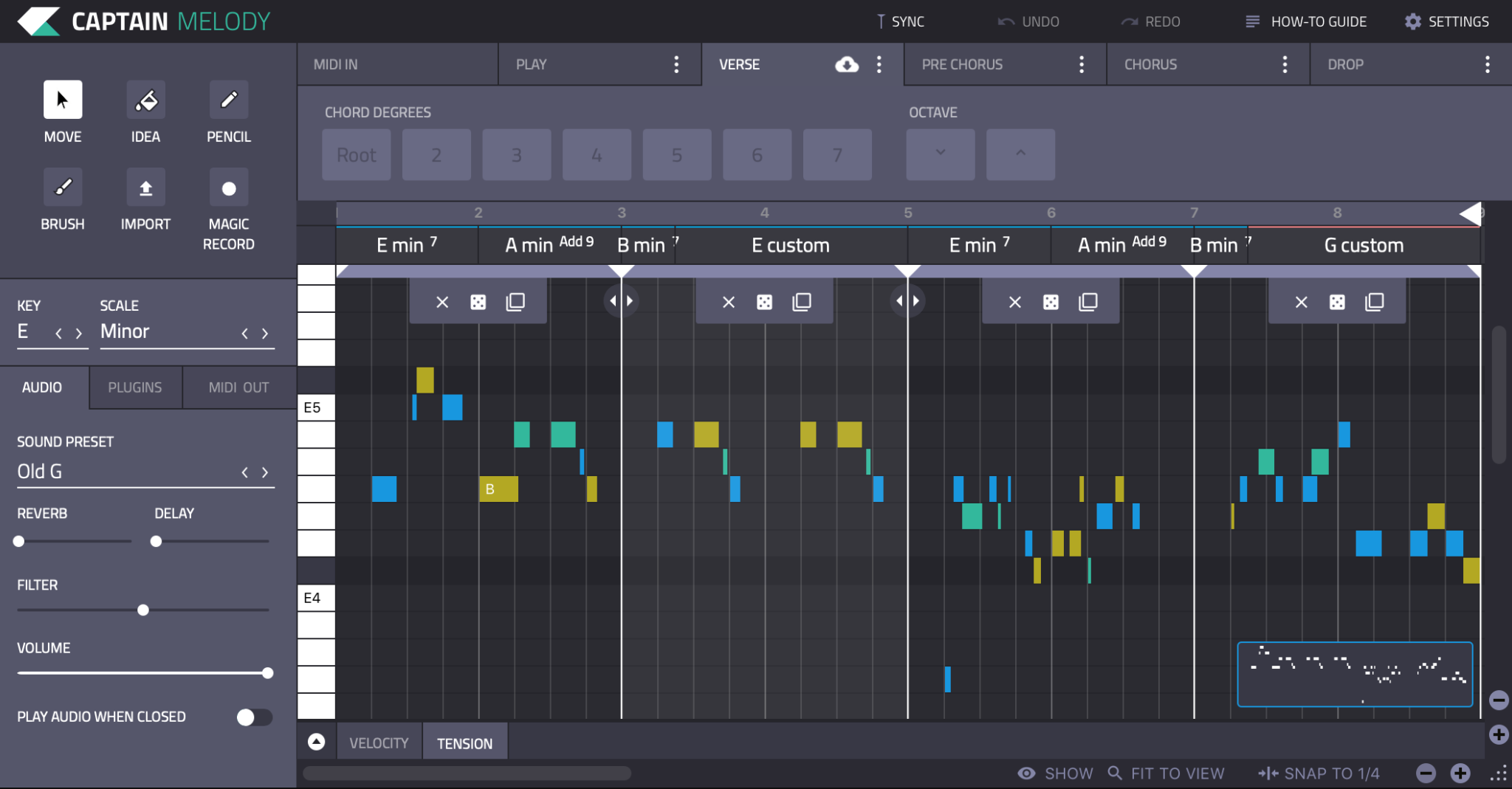Select the Brush tool

[63, 187]
